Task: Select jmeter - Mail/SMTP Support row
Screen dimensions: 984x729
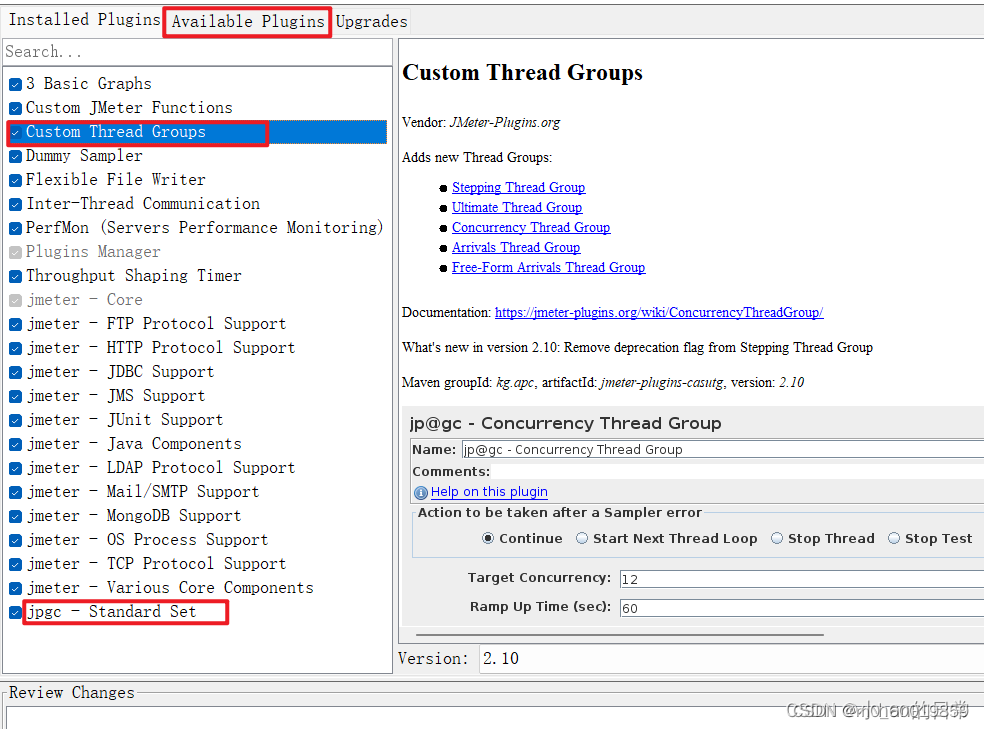Action: point(197,492)
